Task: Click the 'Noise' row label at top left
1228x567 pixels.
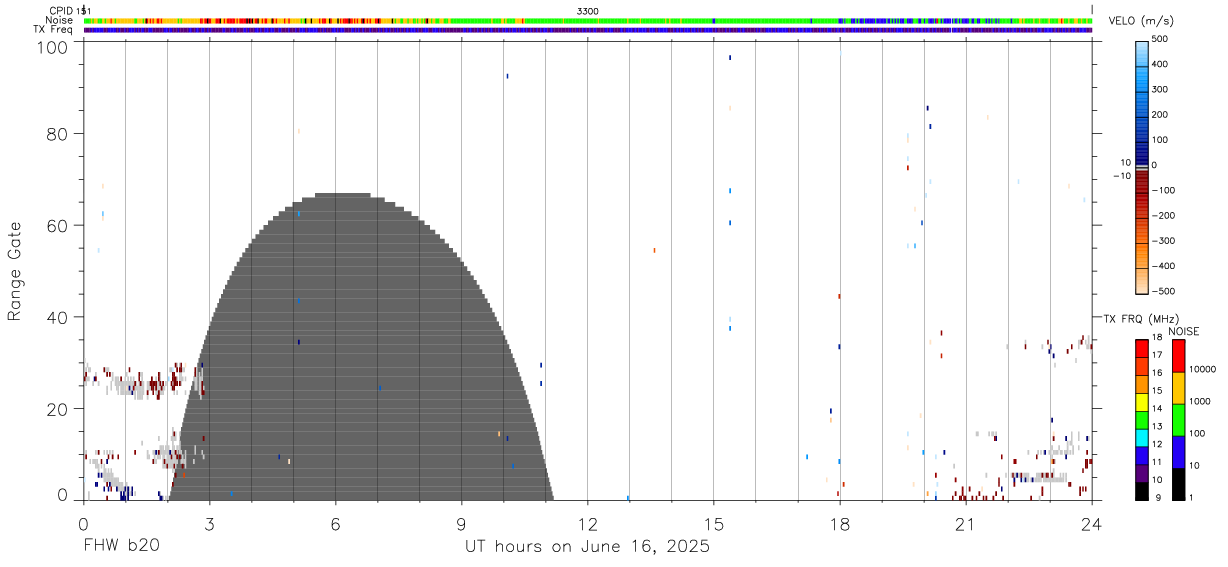Action: click(60, 20)
